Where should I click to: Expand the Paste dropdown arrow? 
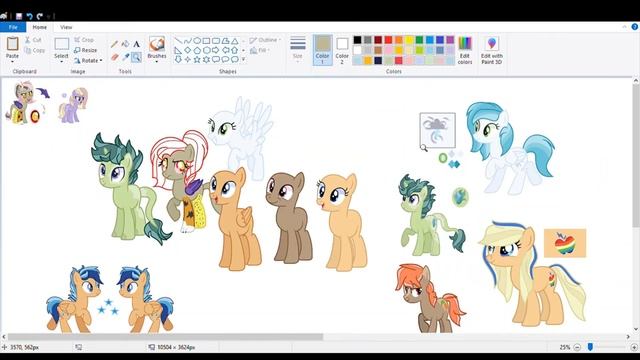coord(12,62)
